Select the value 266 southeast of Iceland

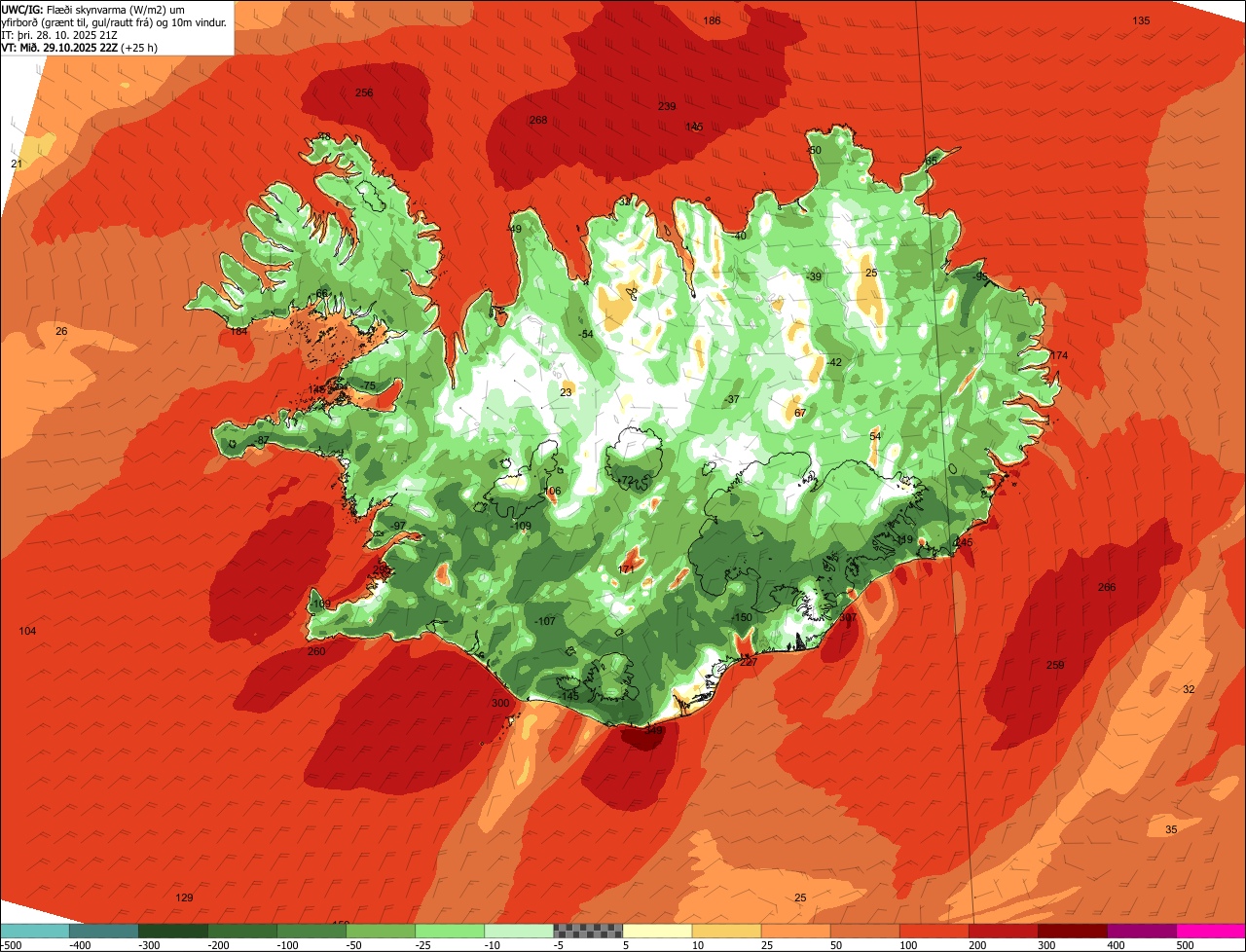(x=1107, y=587)
